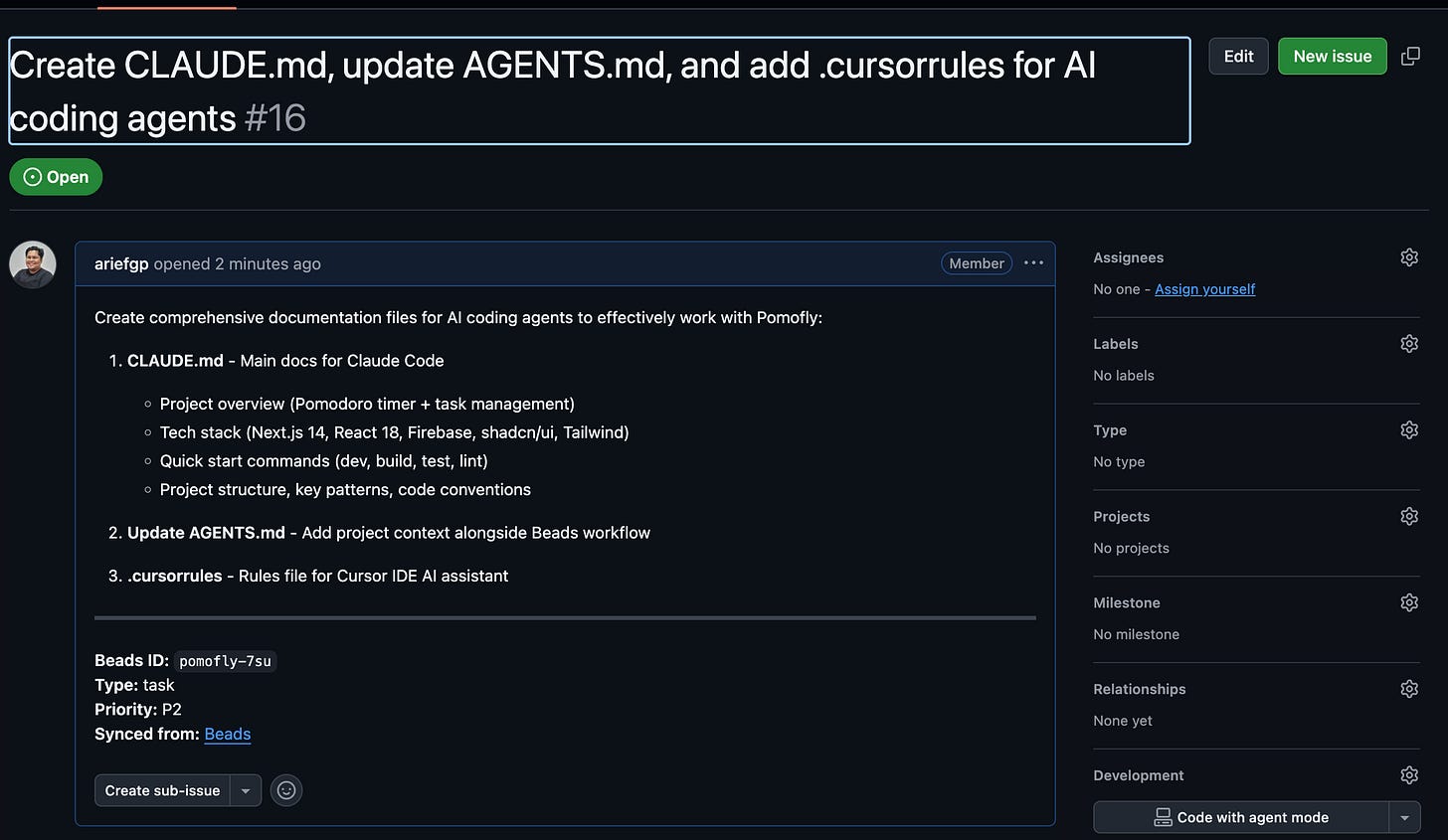Click the '2 minutes ago' timestamp
1448x840 pixels.
[x=268, y=263]
